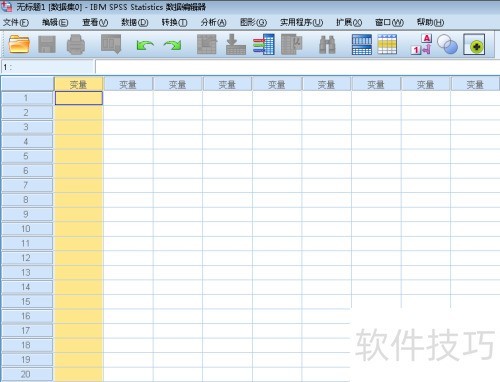Toggle the Value labels icon
Screen dimensions: 500x382
coord(421,44)
